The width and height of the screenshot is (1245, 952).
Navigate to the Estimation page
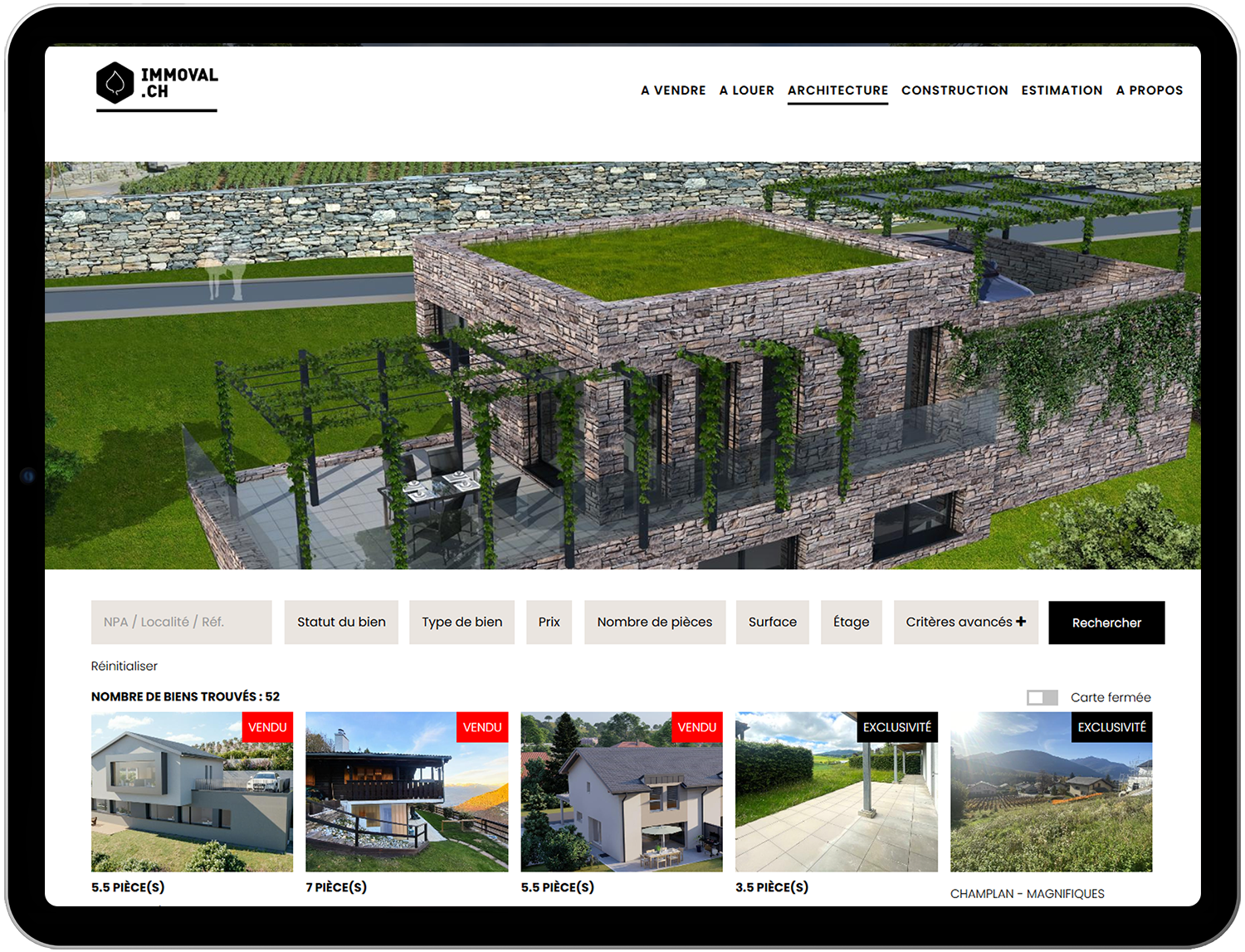[1062, 90]
